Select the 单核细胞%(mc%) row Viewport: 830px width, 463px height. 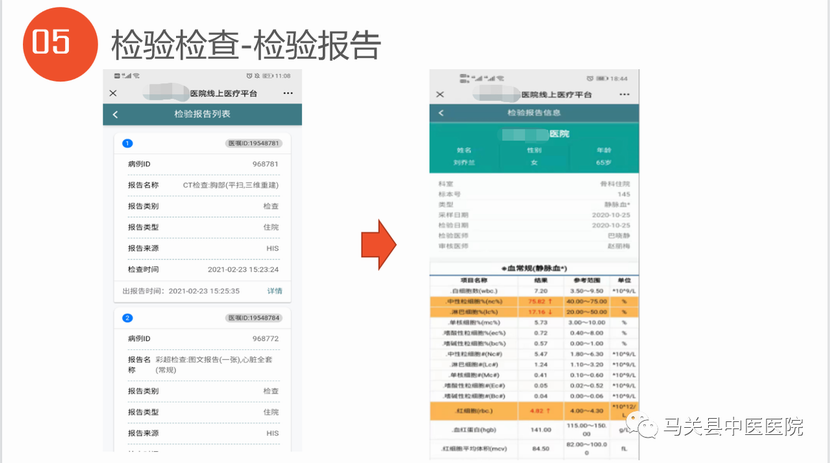tap(534, 322)
